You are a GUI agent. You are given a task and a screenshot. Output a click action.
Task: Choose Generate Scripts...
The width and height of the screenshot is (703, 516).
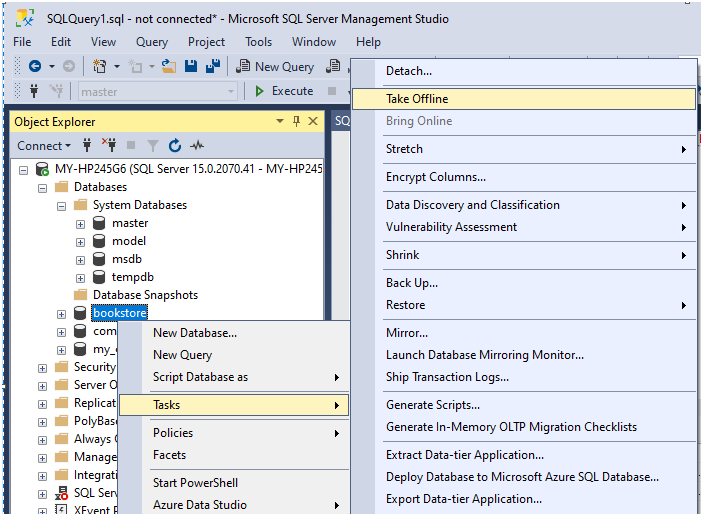tap(524, 405)
